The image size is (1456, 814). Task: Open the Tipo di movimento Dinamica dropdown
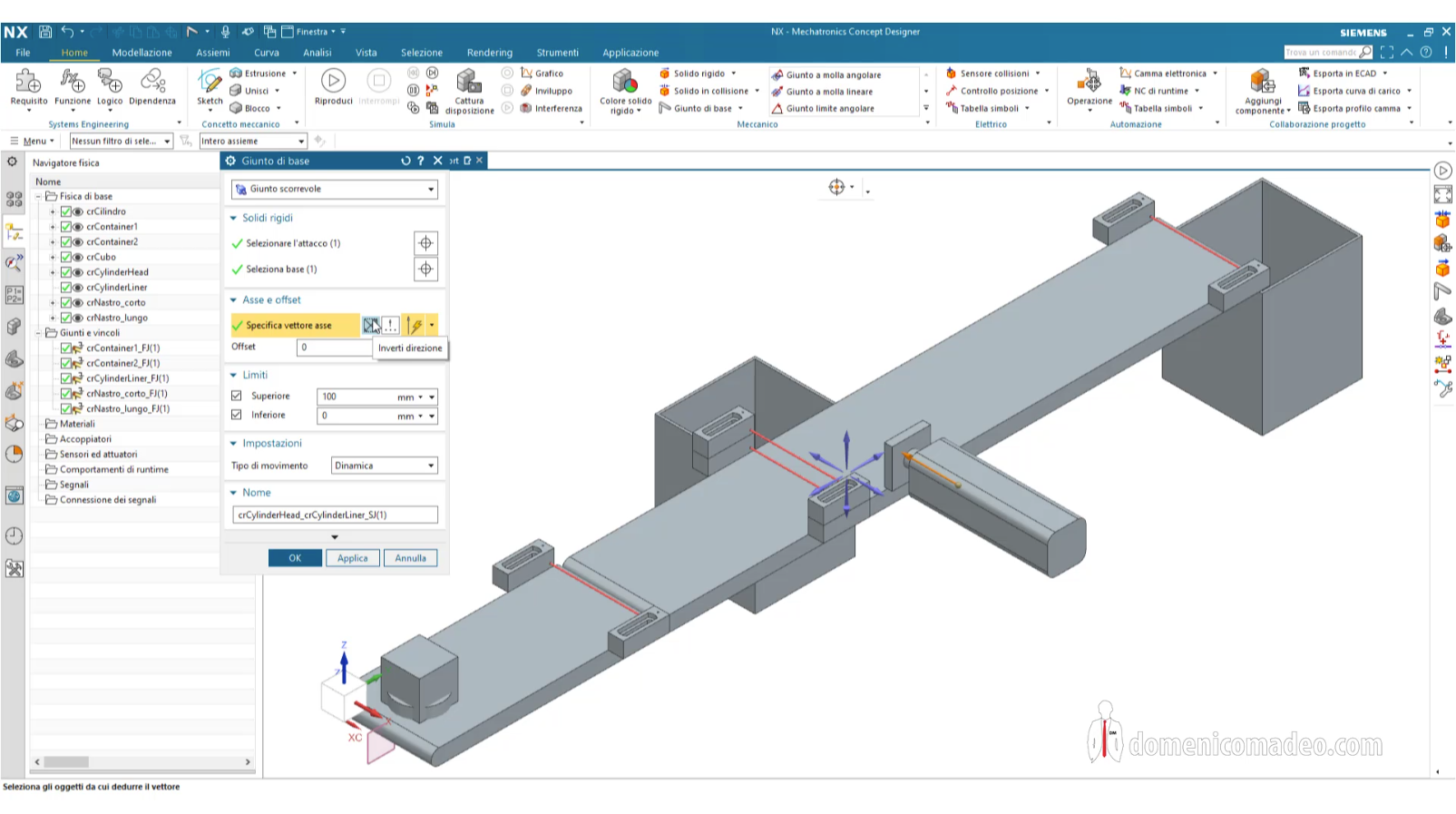pos(385,466)
